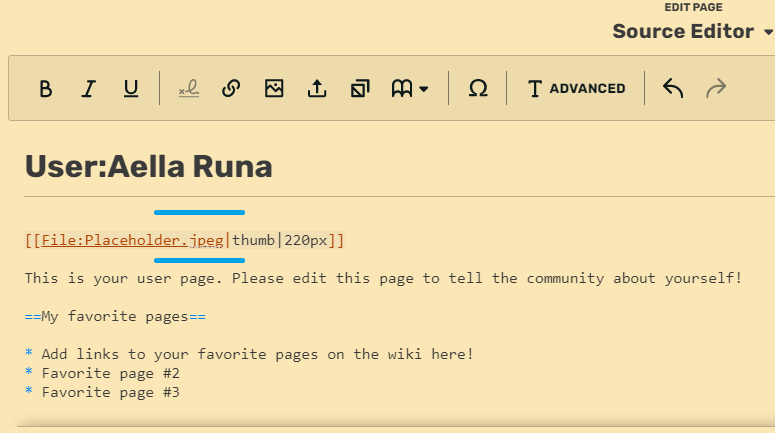Open the gallery/template insert icon

click(360, 89)
